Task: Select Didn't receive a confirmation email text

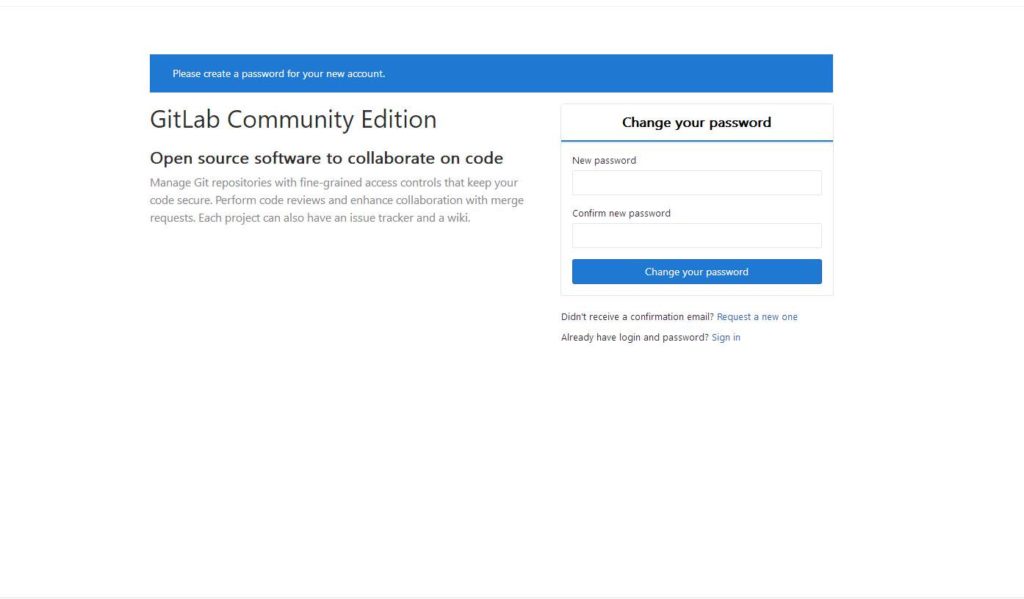Action: pyautogui.click(x=637, y=317)
